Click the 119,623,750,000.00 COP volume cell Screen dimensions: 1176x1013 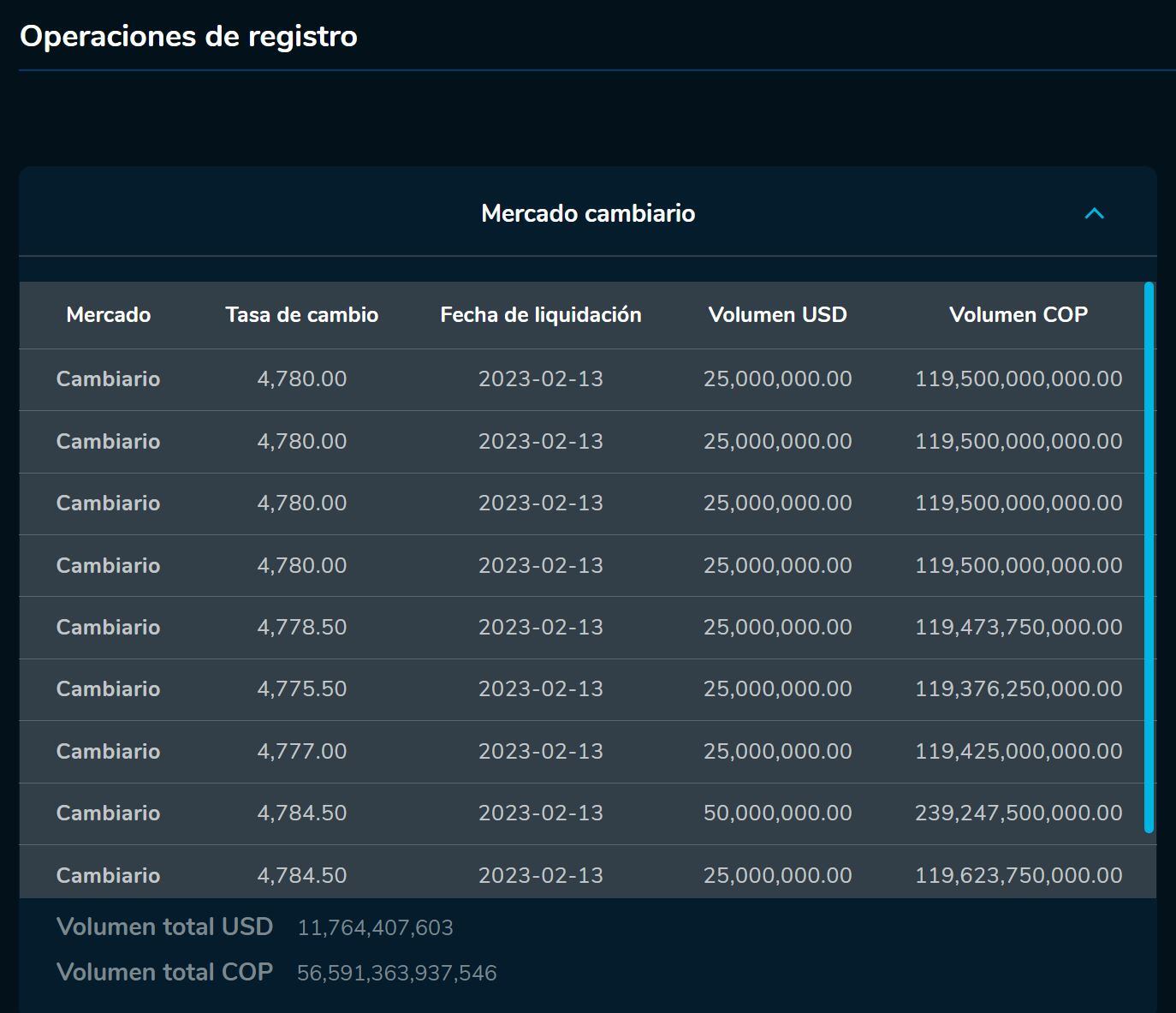[1018, 875]
